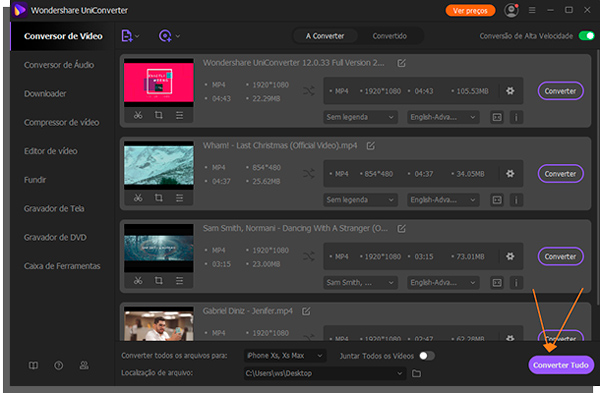Open preview icon for Wham! video
This screenshot has height=393, width=600.
click(497, 200)
